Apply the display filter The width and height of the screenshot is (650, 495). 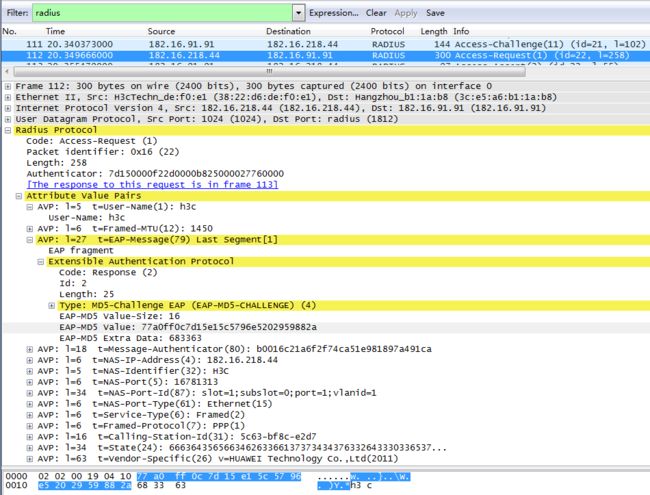(406, 13)
